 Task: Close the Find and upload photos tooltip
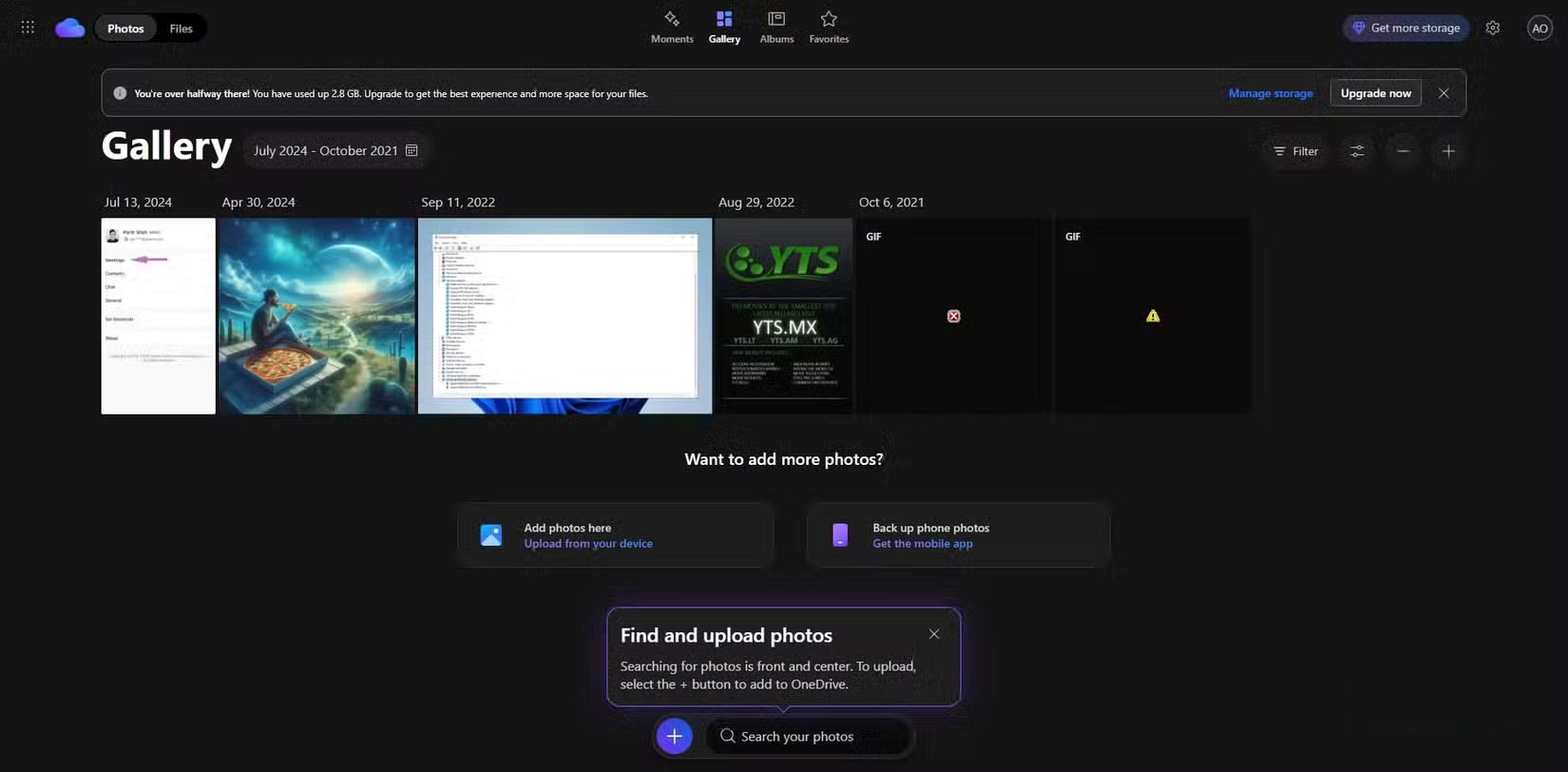click(934, 634)
